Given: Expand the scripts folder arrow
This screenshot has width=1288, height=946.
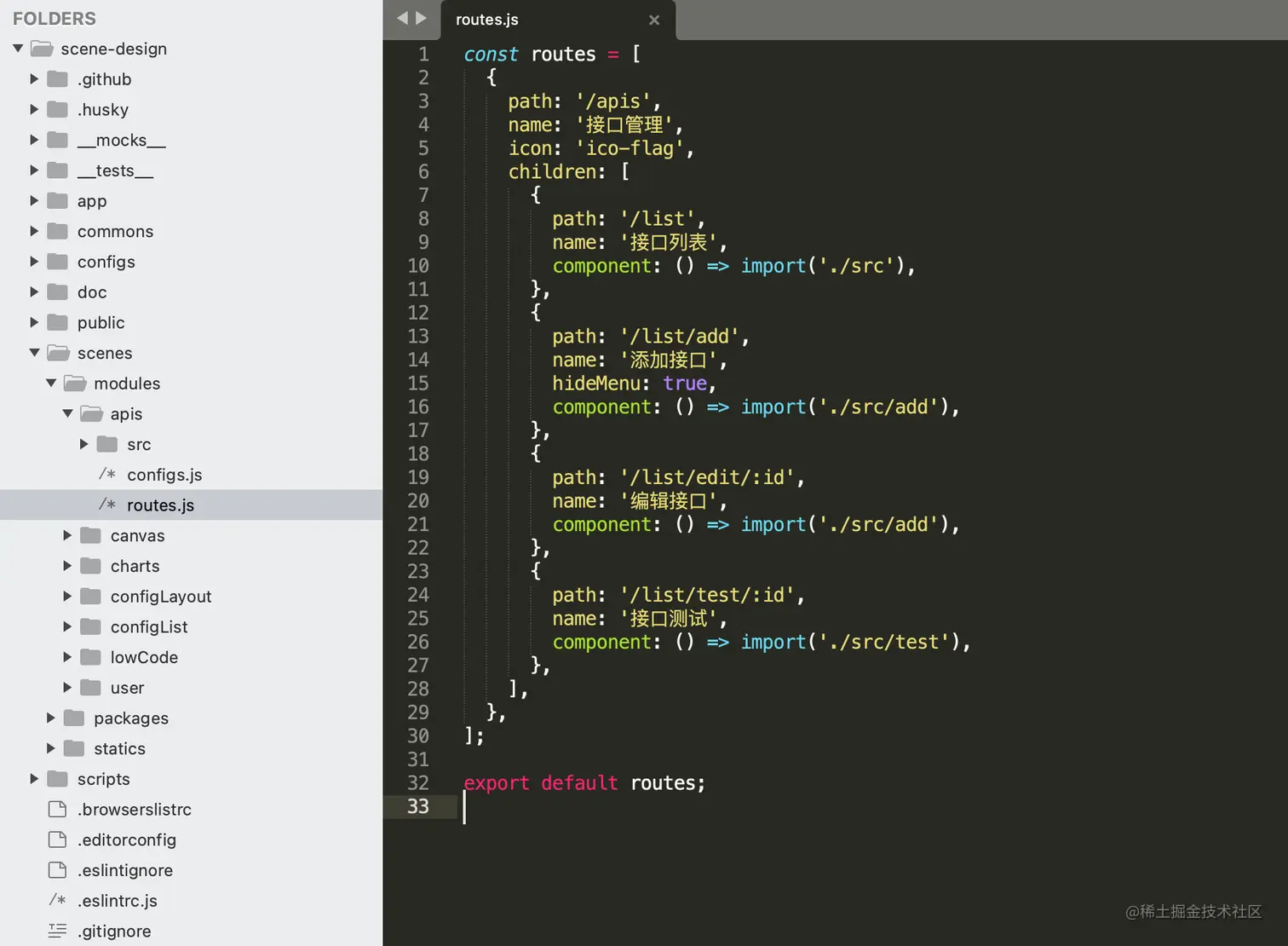Looking at the screenshot, I should click(x=34, y=779).
